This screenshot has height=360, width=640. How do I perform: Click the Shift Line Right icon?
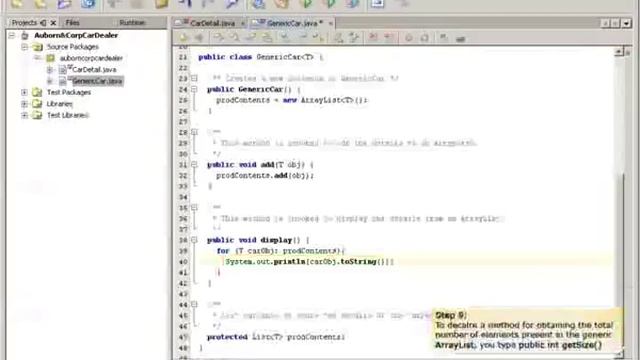click(354, 38)
